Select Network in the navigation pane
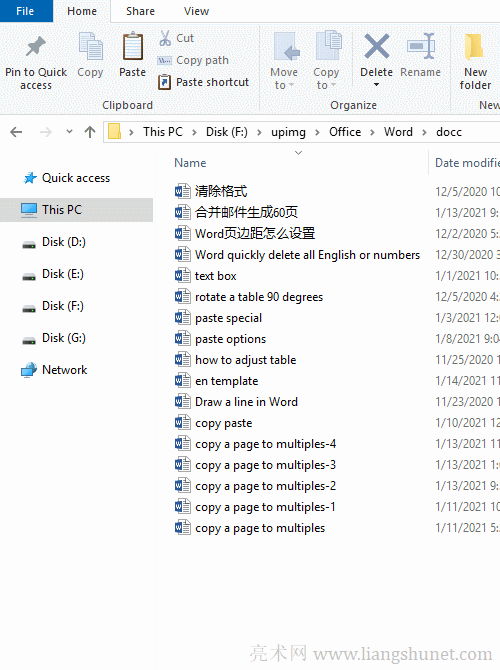 (65, 370)
